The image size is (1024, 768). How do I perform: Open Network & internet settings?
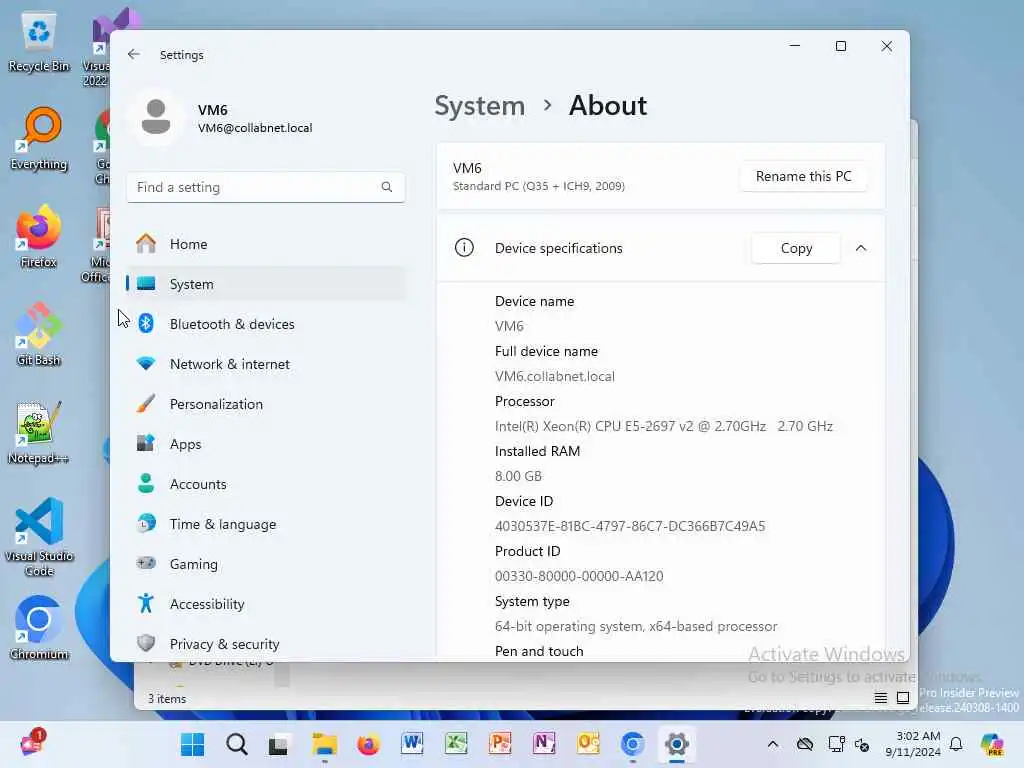point(266,364)
